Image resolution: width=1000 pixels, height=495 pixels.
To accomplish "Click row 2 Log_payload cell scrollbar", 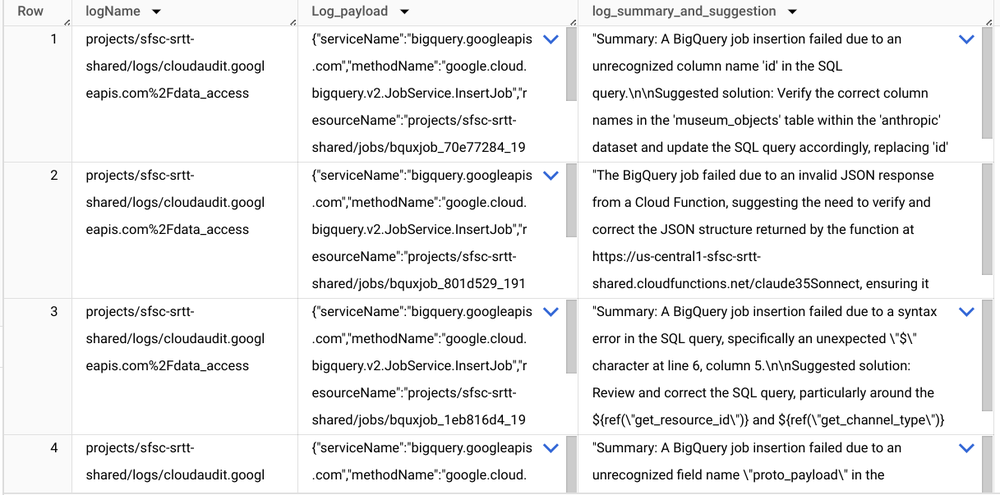I will [x=571, y=200].
